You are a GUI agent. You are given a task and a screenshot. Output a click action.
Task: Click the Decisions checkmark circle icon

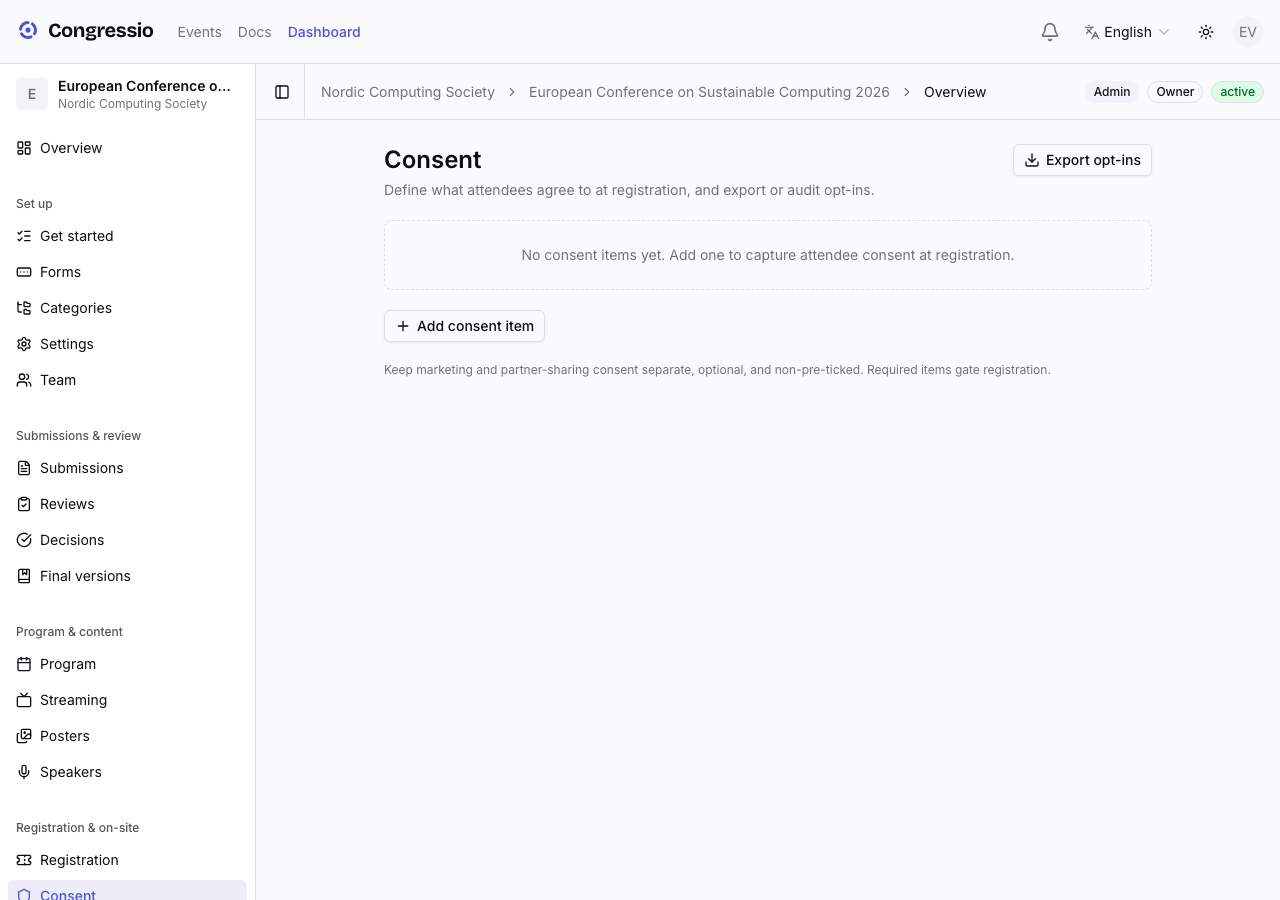click(x=24, y=540)
